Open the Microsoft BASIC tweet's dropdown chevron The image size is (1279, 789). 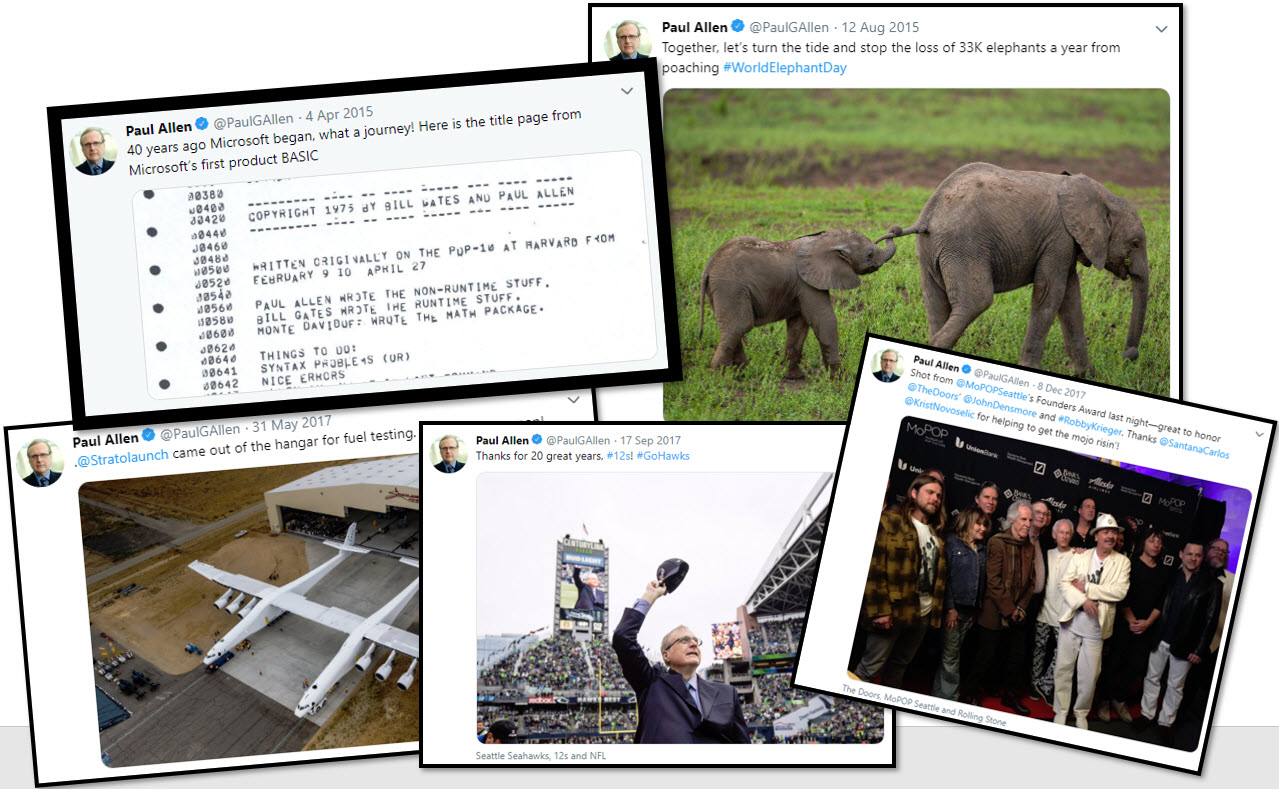627,91
